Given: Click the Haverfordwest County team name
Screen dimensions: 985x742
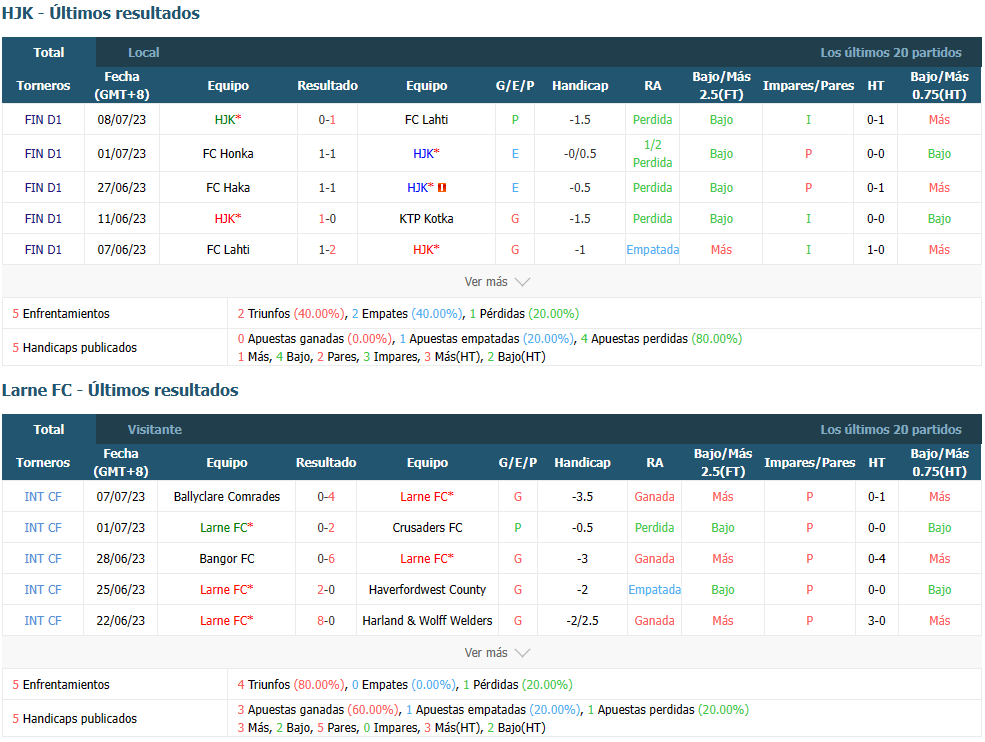Looking at the screenshot, I should point(427,590).
